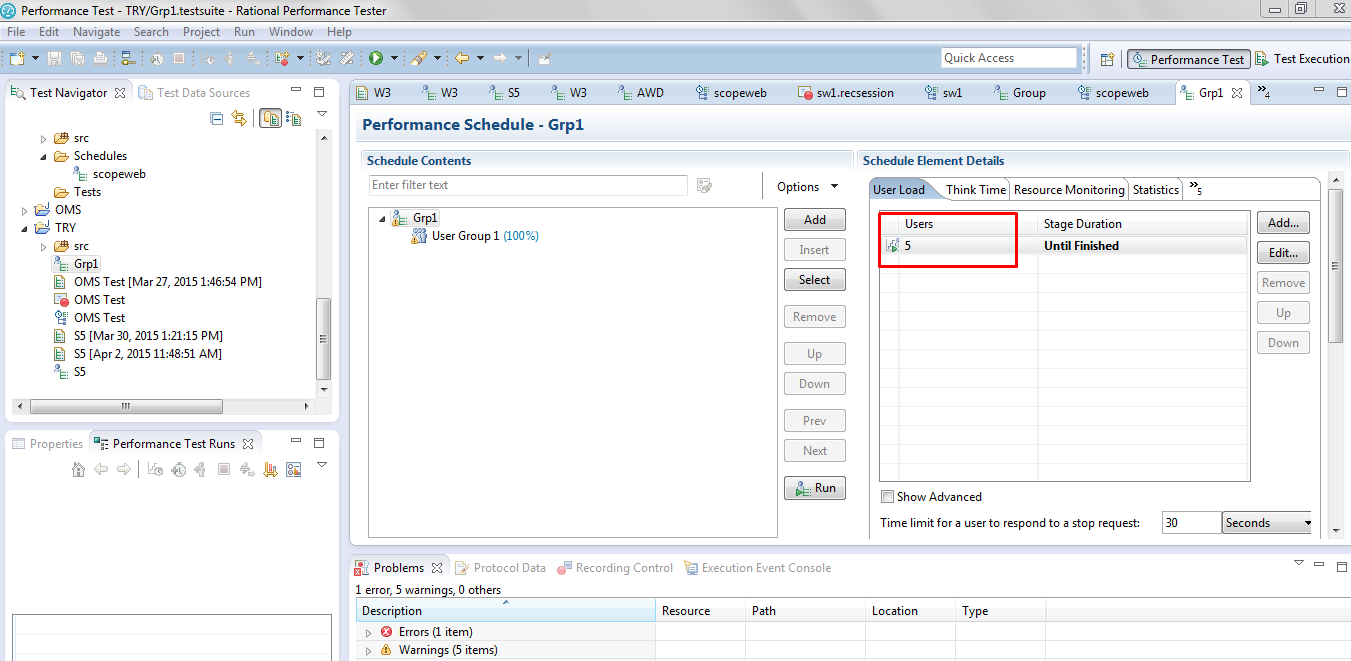Open the Run toolbar dropdown arrow
Viewport: 1351px width, 661px height.
394,58
